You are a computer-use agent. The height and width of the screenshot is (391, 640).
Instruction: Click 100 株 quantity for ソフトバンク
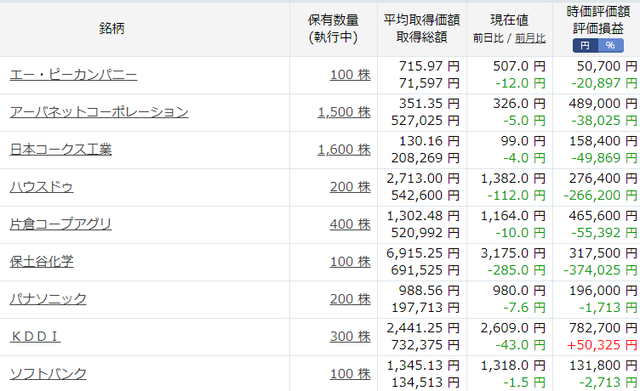pyautogui.click(x=350, y=374)
